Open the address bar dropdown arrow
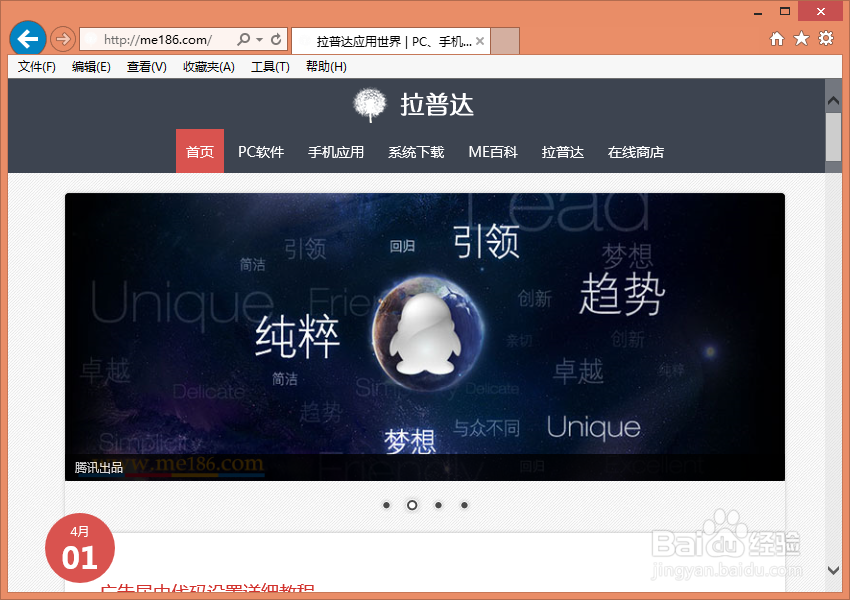The height and width of the screenshot is (600, 850). (x=260, y=40)
